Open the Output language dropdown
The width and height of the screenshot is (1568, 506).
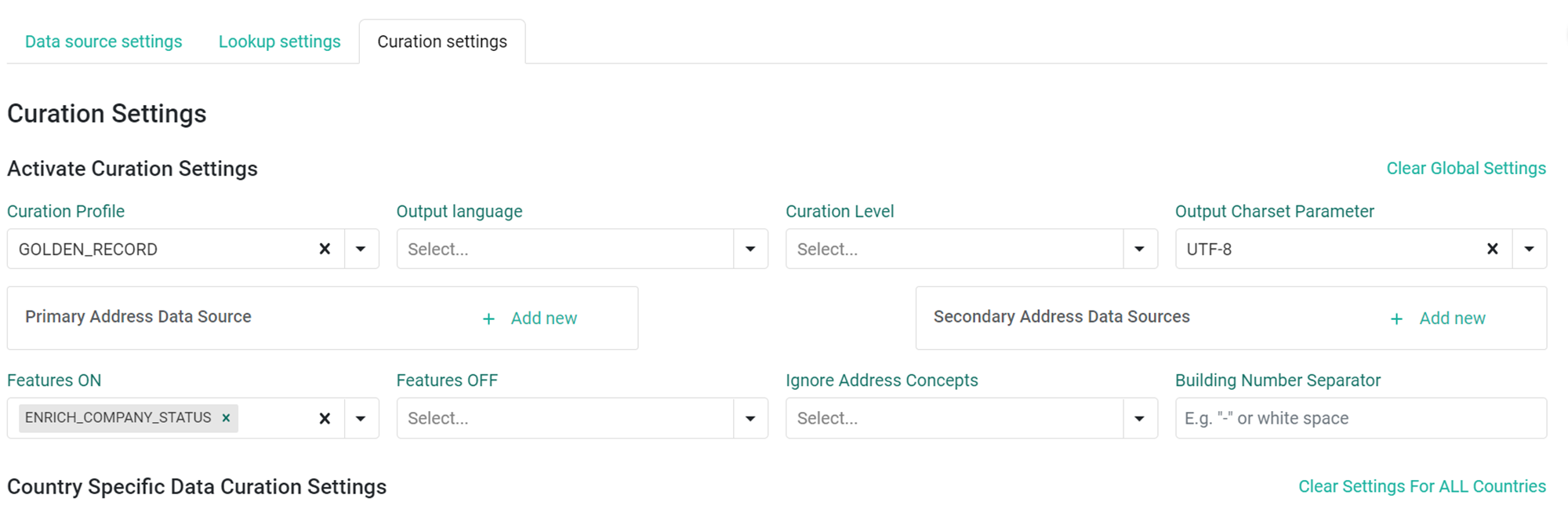(583, 249)
